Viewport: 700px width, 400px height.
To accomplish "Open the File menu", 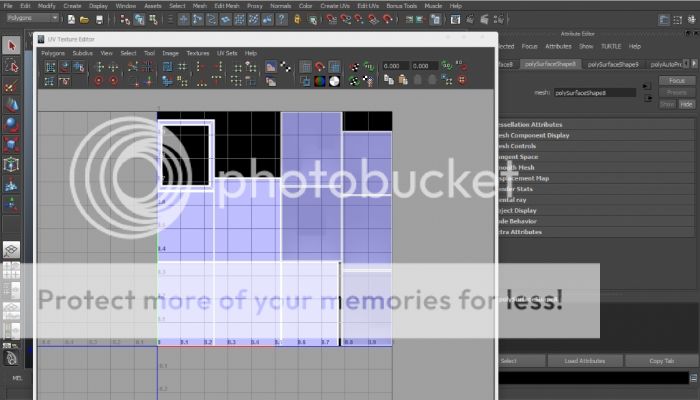I will (8, 6).
